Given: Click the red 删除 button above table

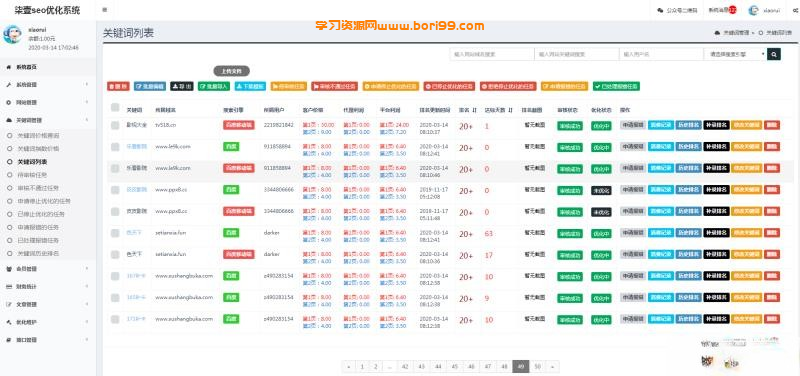Looking at the screenshot, I should pyautogui.click(x=118, y=87).
